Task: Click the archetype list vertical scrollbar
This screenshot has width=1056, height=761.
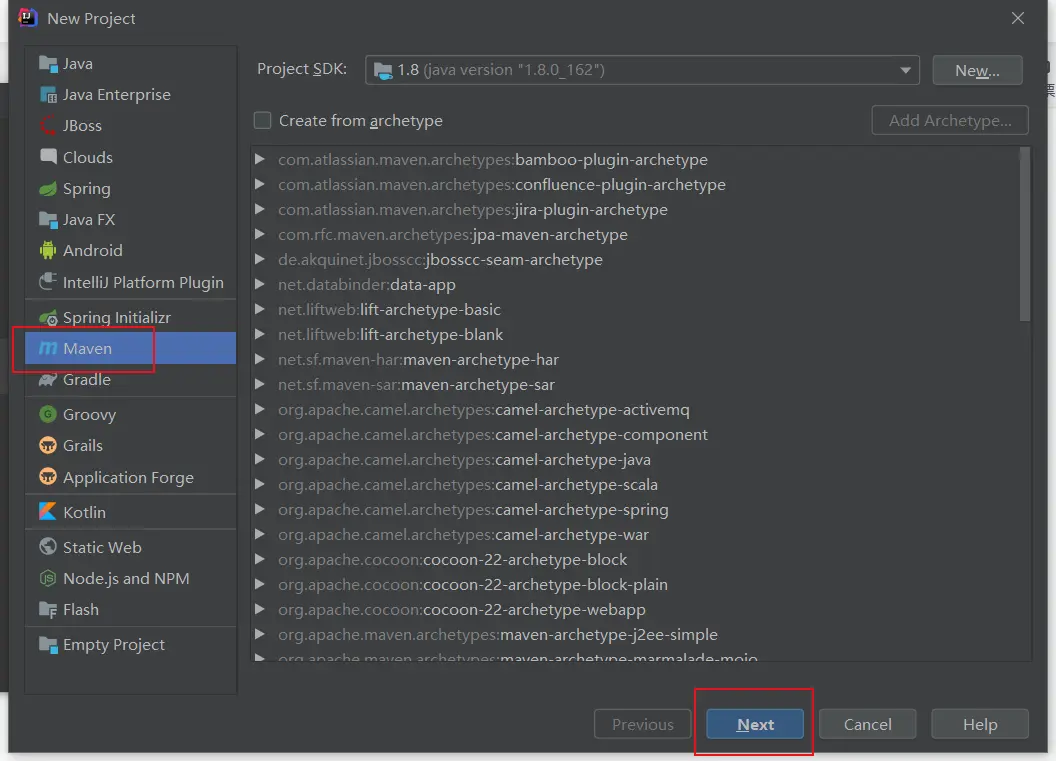Action: [1024, 235]
